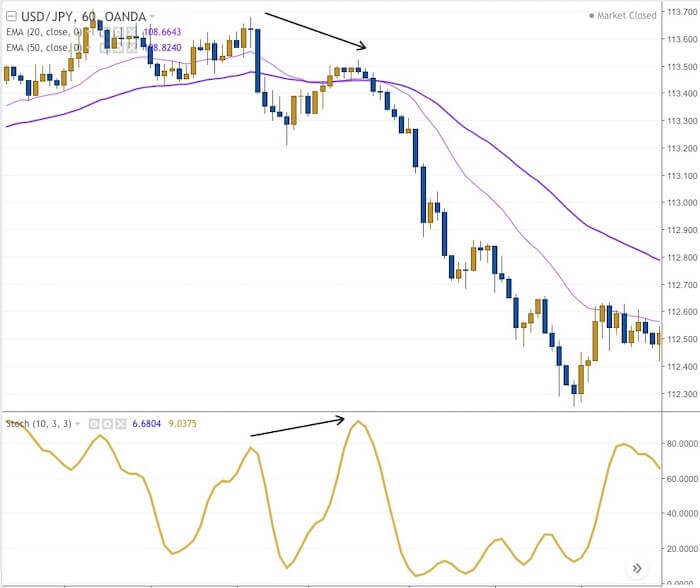Open the dropdown arrow after OANDA
Viewport: 700px width, 588px height.
154,17
